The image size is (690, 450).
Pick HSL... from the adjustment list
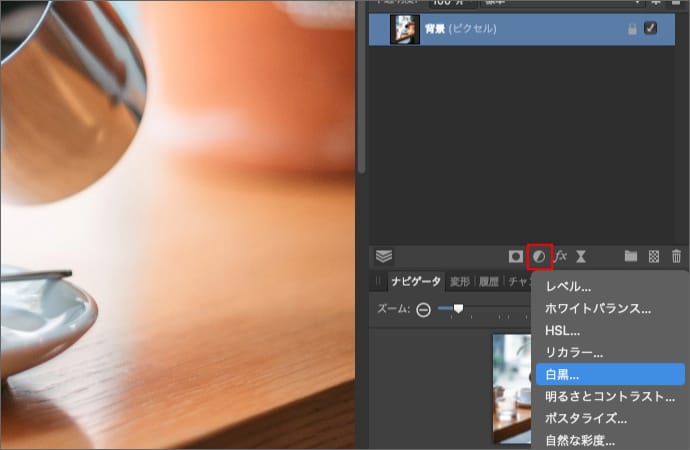point(562,330)
